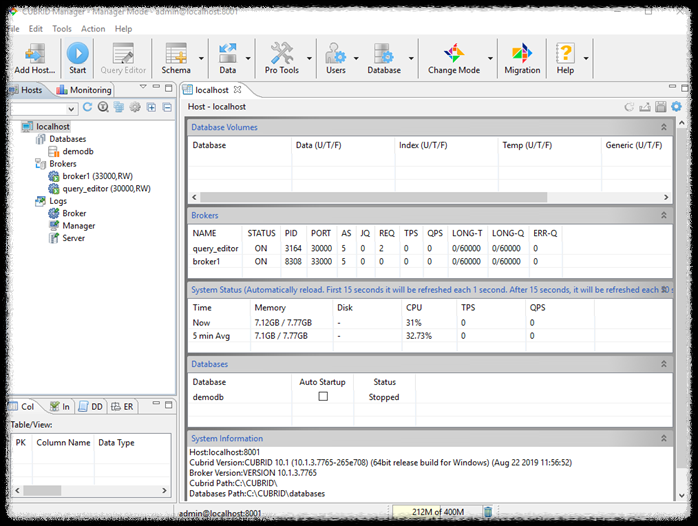Launch the Migration tool
This screenshot has height=526, width=698.
click(x=522, y=58)
